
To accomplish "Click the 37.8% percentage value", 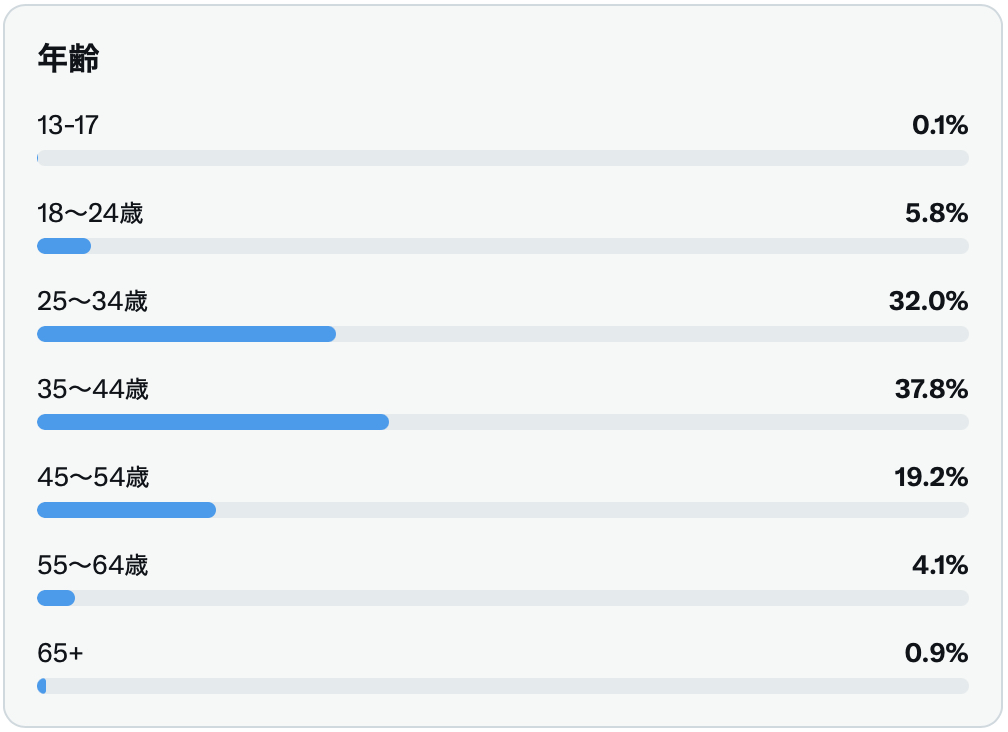I will point(932,389).
